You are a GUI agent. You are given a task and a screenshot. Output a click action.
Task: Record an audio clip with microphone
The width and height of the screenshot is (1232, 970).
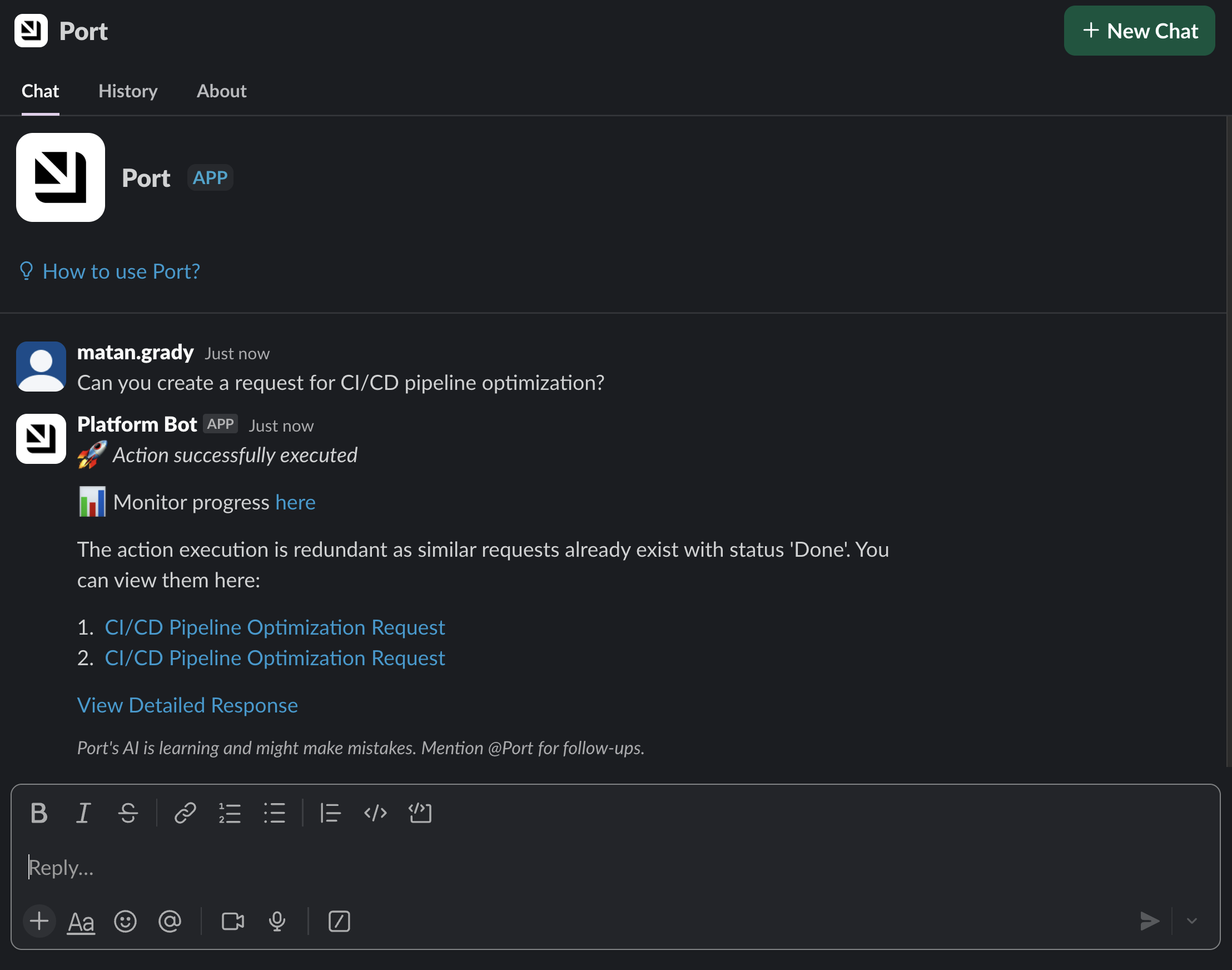point(277,921)
